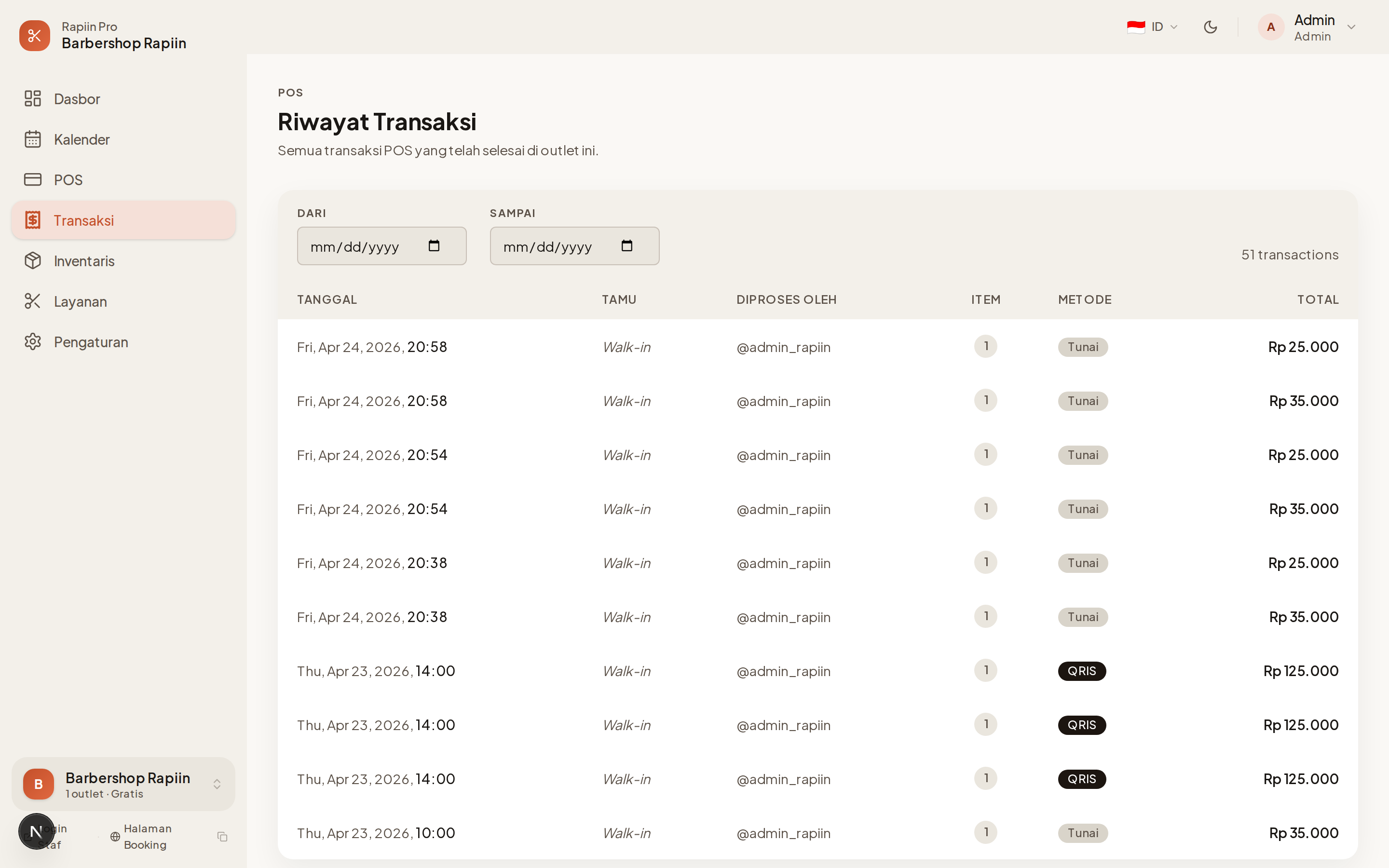This screenshot has width=1389, height=868.
Task: Toggle dark mode with the moon icon
Action: tap(1210, 27)
